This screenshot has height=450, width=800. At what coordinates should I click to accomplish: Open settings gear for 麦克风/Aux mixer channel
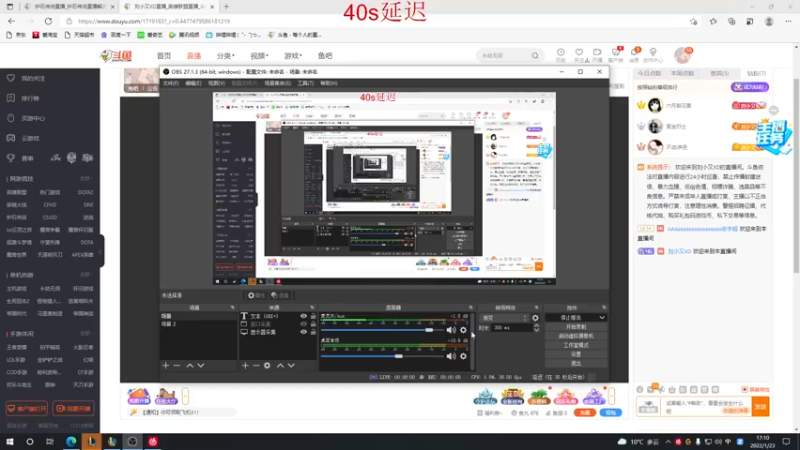(x=463, y=330)
